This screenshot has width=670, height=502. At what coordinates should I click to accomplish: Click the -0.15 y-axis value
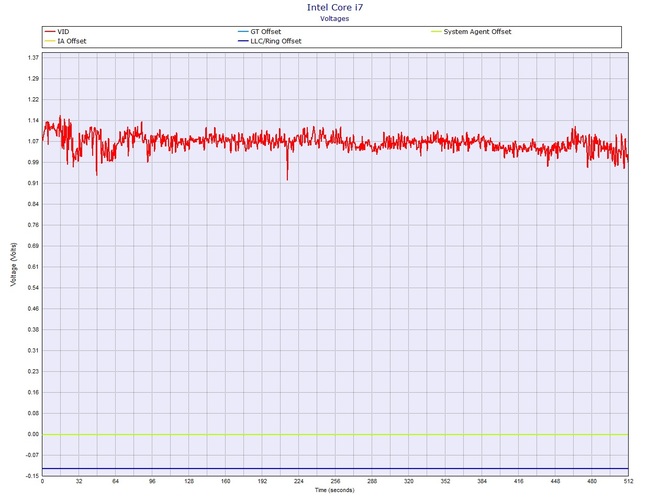(x=32, y=476)
